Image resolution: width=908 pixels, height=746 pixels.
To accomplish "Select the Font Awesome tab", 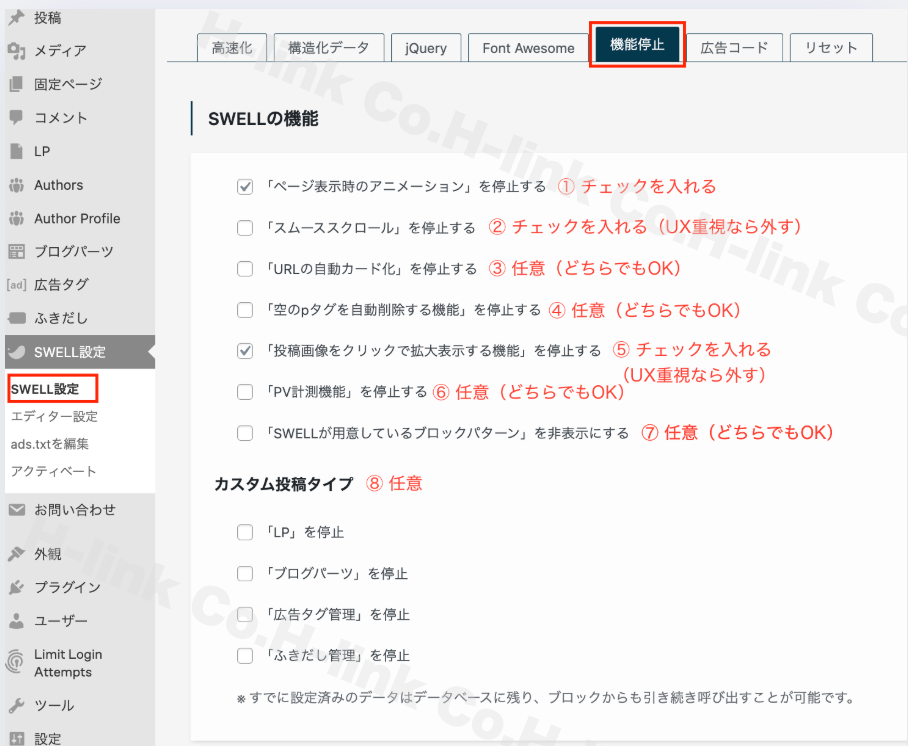I will (528, 48).
